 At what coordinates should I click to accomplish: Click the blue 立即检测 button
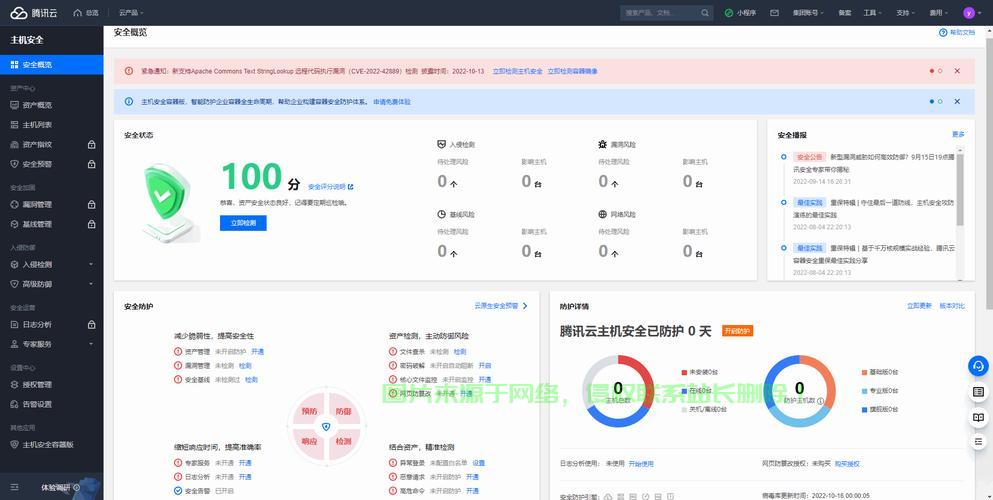243,223
